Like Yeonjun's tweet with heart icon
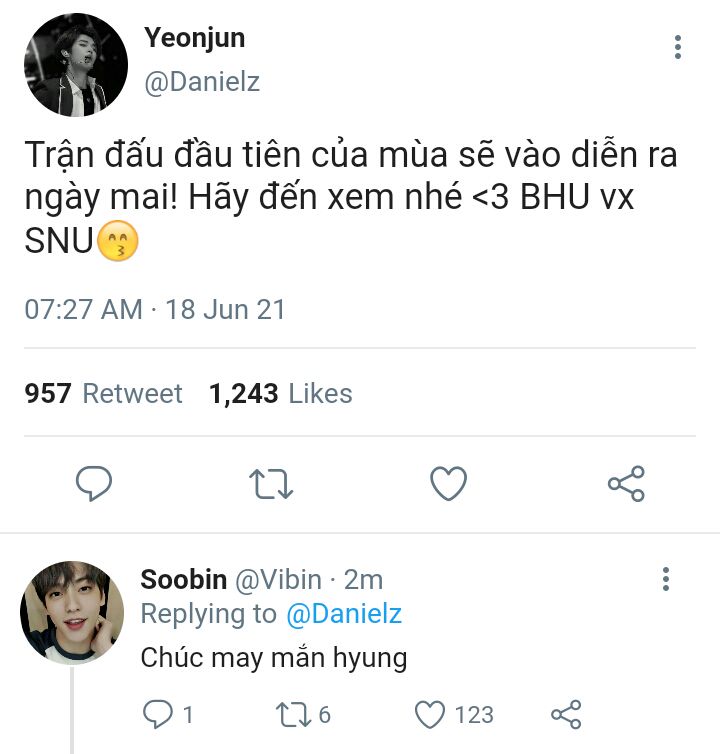The width and height of the screenshot is (720, 754). click(448, 484)
